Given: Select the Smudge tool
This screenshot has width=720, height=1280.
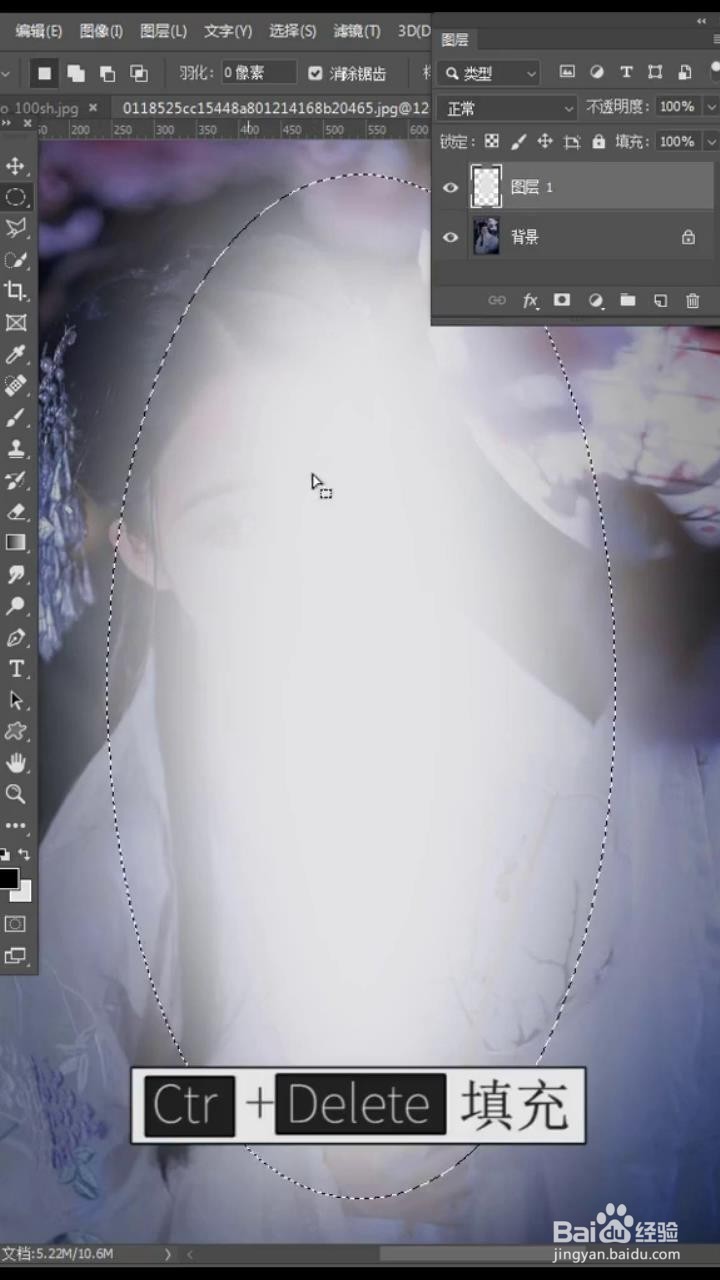Looking at the screenshot, I should coord(16,574).
